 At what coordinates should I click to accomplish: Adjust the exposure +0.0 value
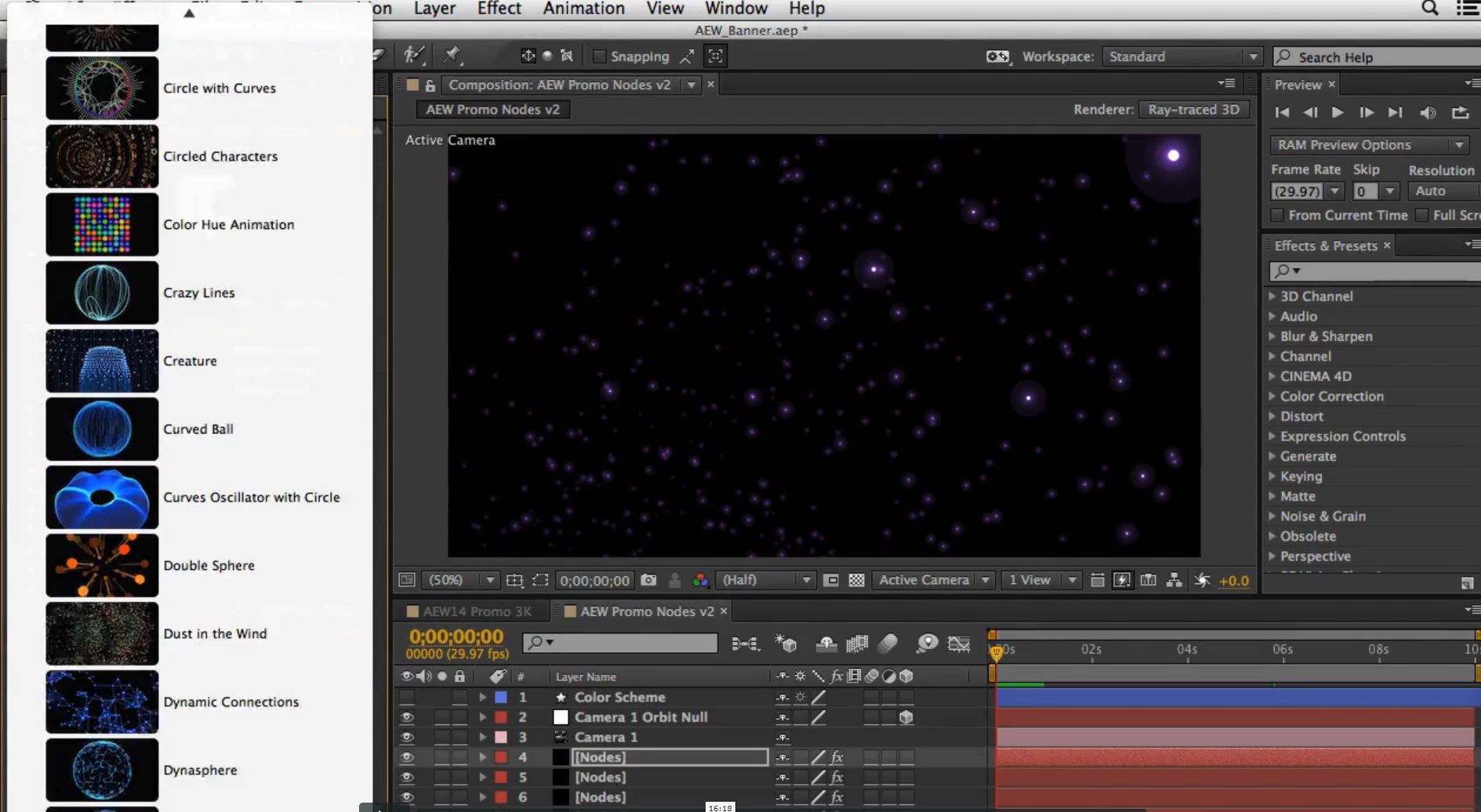click(1234, 581)
